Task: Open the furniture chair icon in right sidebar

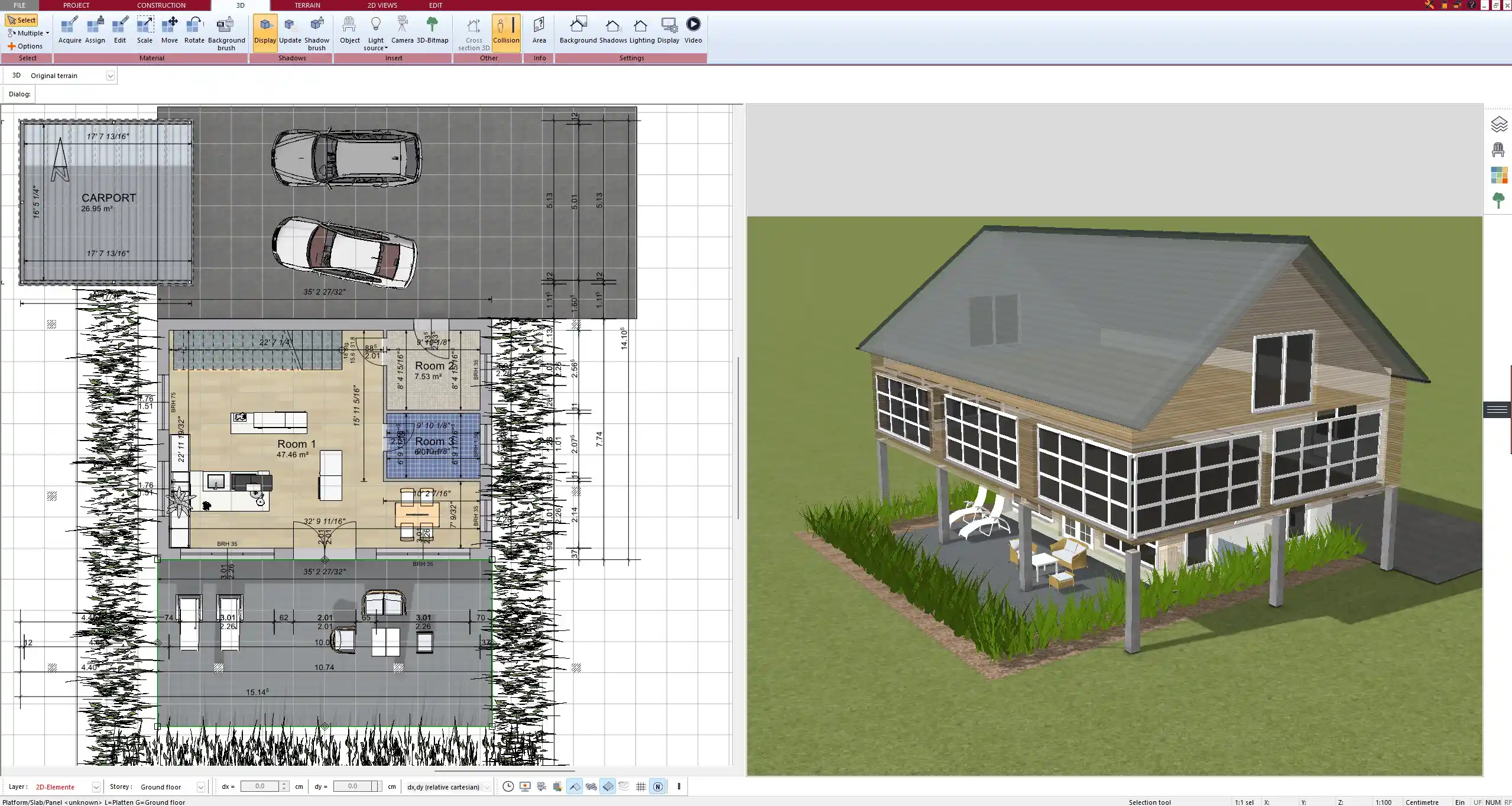Action: pos(1498,150)
